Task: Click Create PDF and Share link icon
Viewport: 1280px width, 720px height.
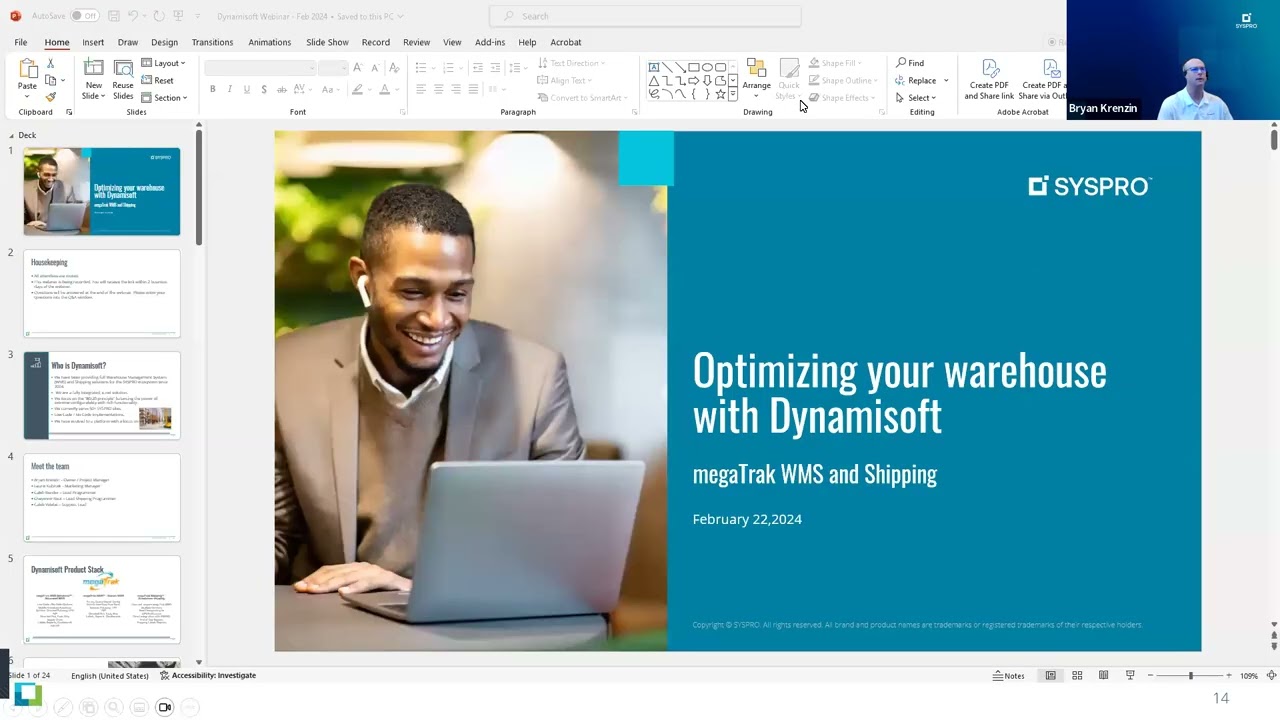Action: pyautogui.click(x=990, y=68)
